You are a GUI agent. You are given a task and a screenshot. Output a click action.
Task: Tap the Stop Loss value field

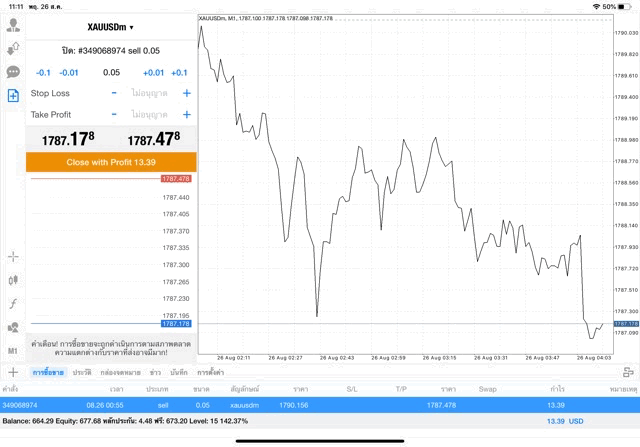click(x=150, y=93)
